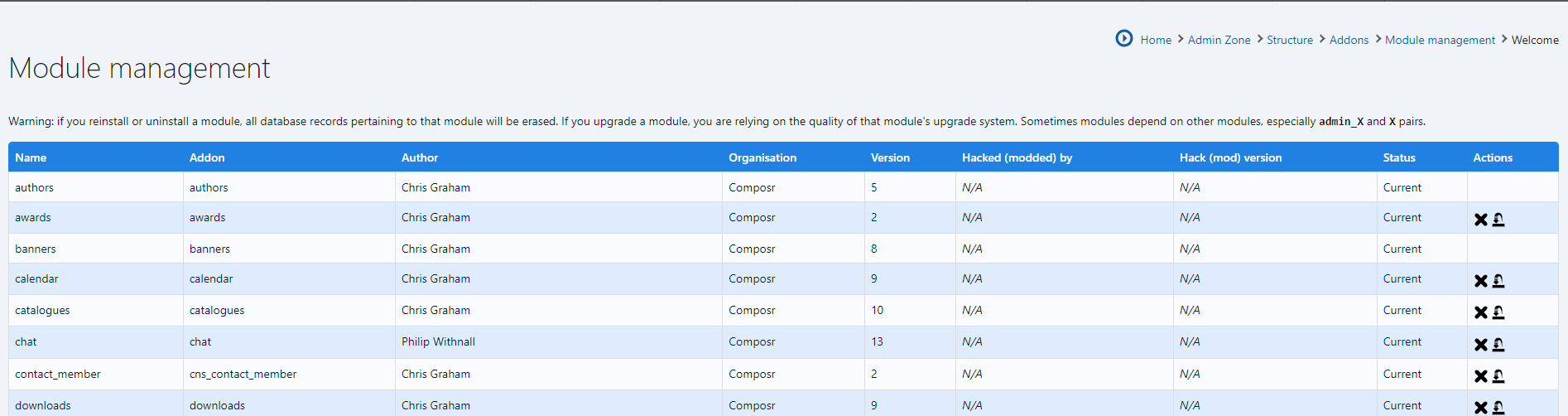Click the circular arrow icon beside Home breadcrumb
1568x416 pixels.
click(1123, 39)
